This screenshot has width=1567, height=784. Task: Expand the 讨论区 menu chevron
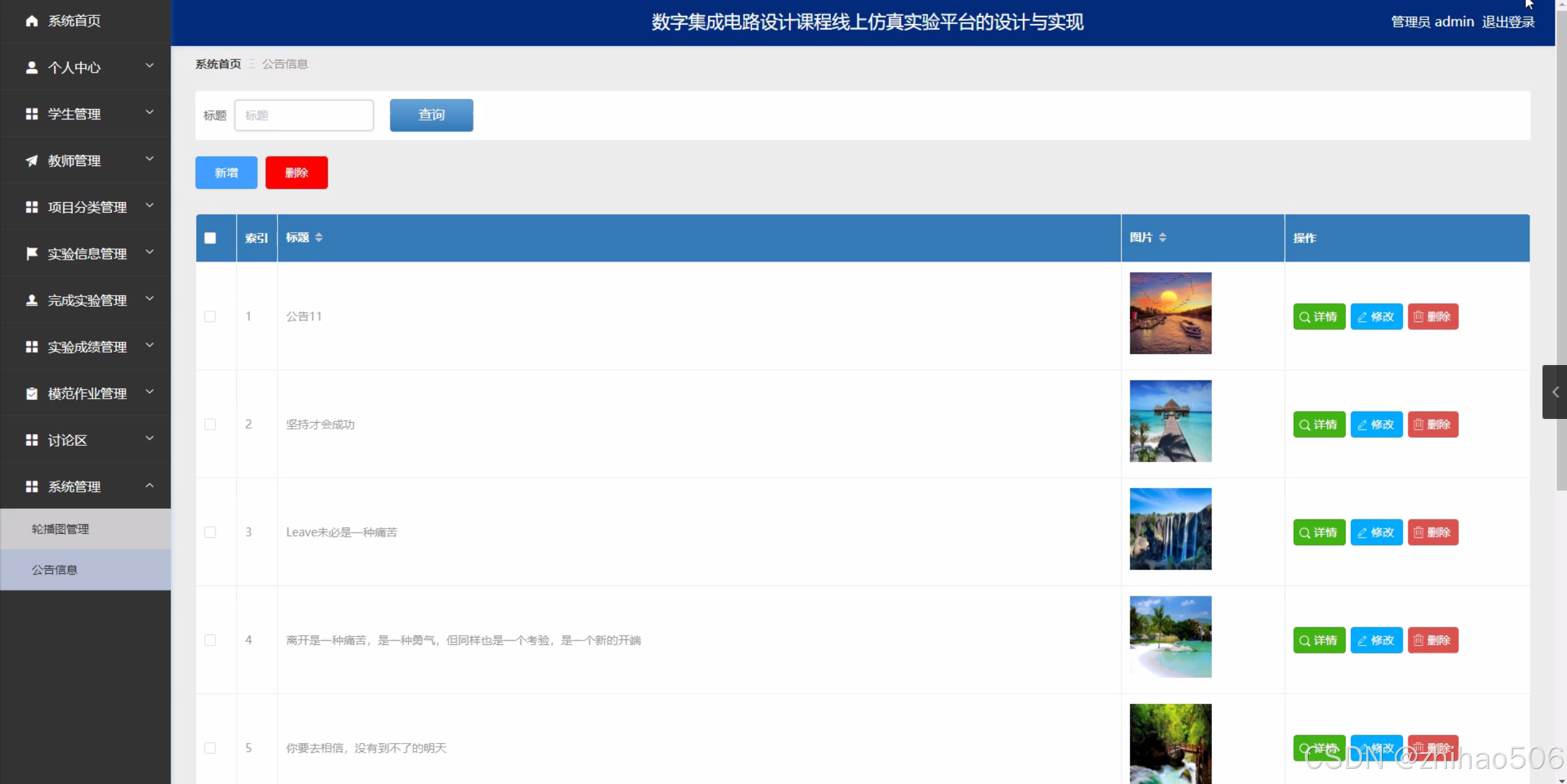(x=149, y=439)
